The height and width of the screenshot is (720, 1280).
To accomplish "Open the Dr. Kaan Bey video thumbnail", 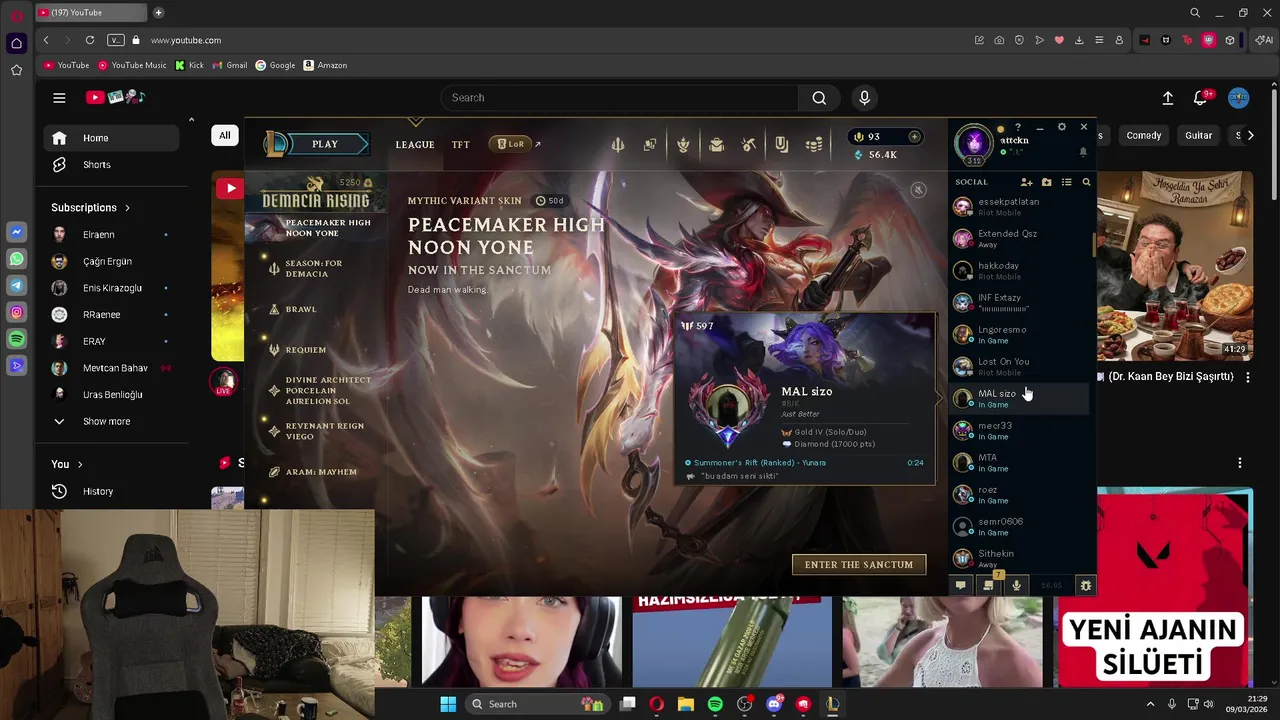I will point(1175,266).
